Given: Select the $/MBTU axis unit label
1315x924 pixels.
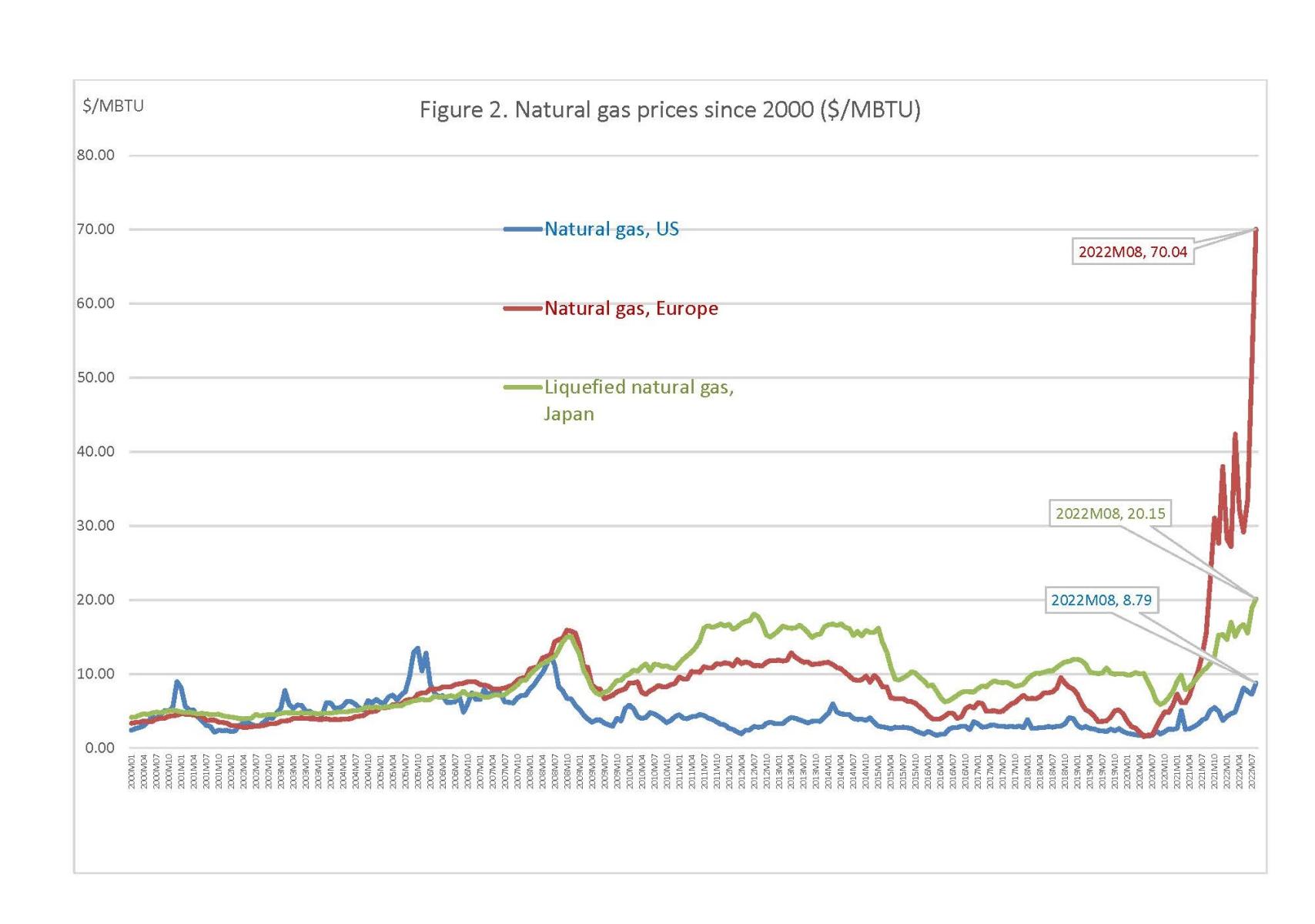Looking at the screenshot, I should click(113, 105).
